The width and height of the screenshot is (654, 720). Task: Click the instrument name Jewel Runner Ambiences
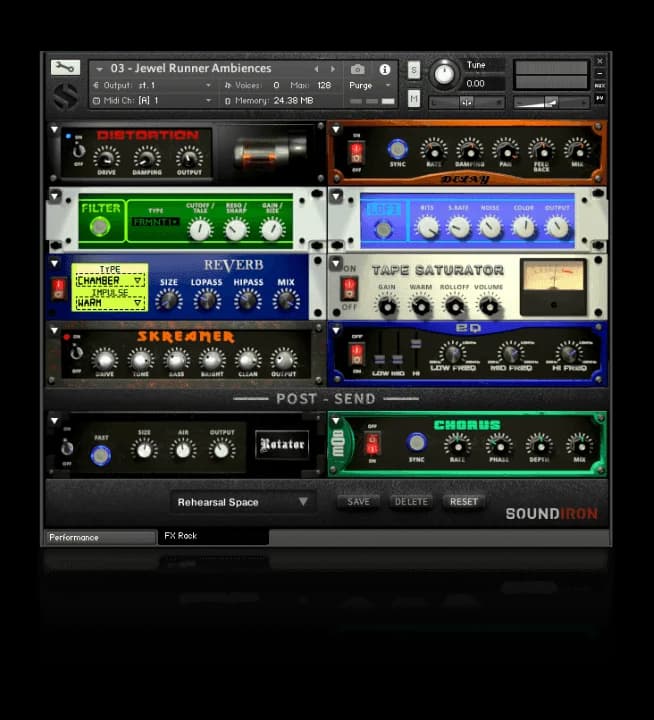190,69
